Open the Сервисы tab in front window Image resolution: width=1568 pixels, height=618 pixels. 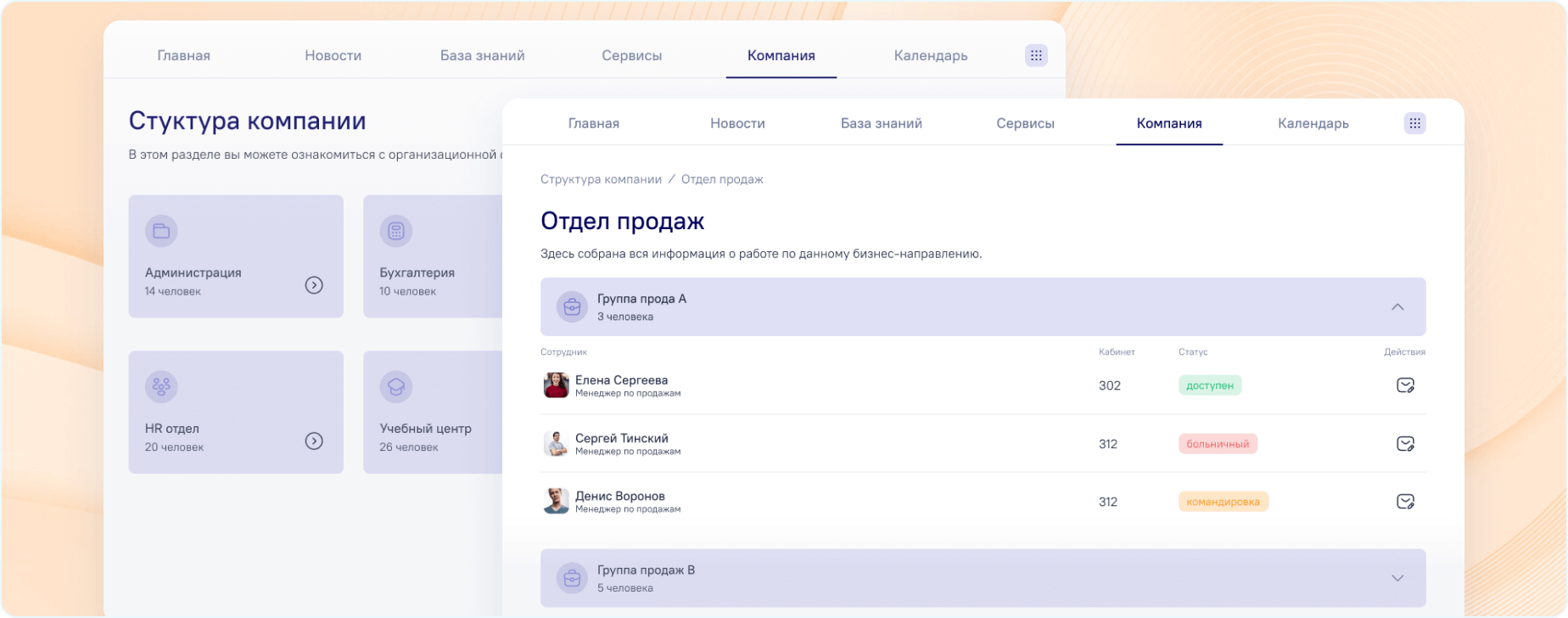[x=1025, y=123]
